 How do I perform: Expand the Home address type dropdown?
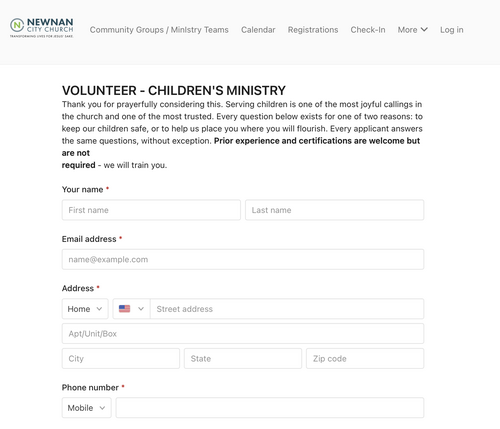point(85,309)
